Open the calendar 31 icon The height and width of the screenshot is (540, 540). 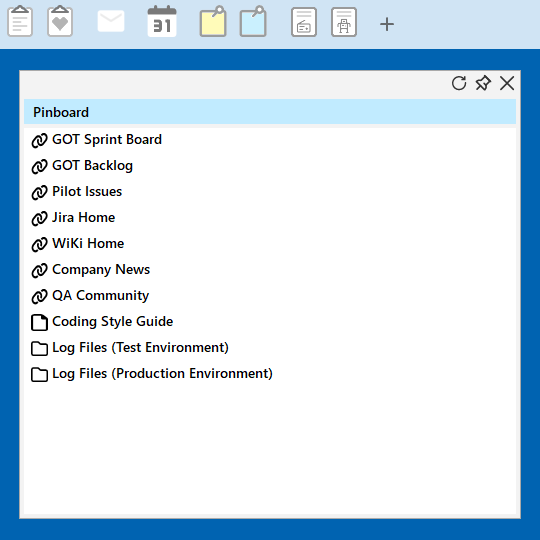[162, 21]
